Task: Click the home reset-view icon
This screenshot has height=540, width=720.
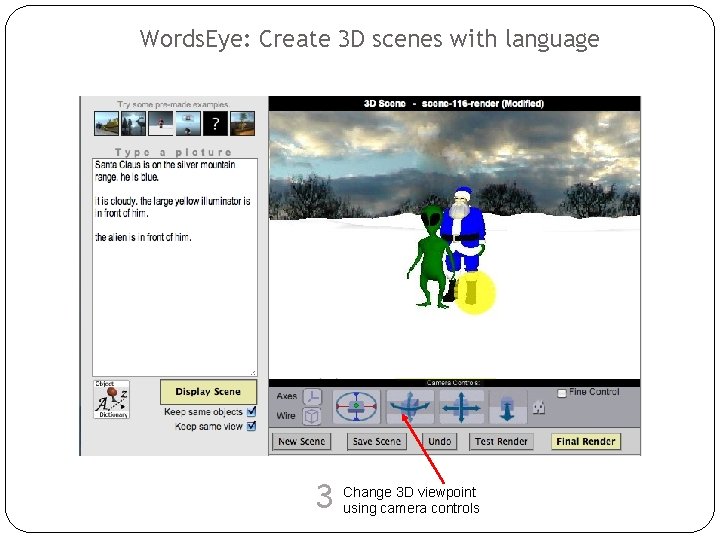Action: pos(539,407)
